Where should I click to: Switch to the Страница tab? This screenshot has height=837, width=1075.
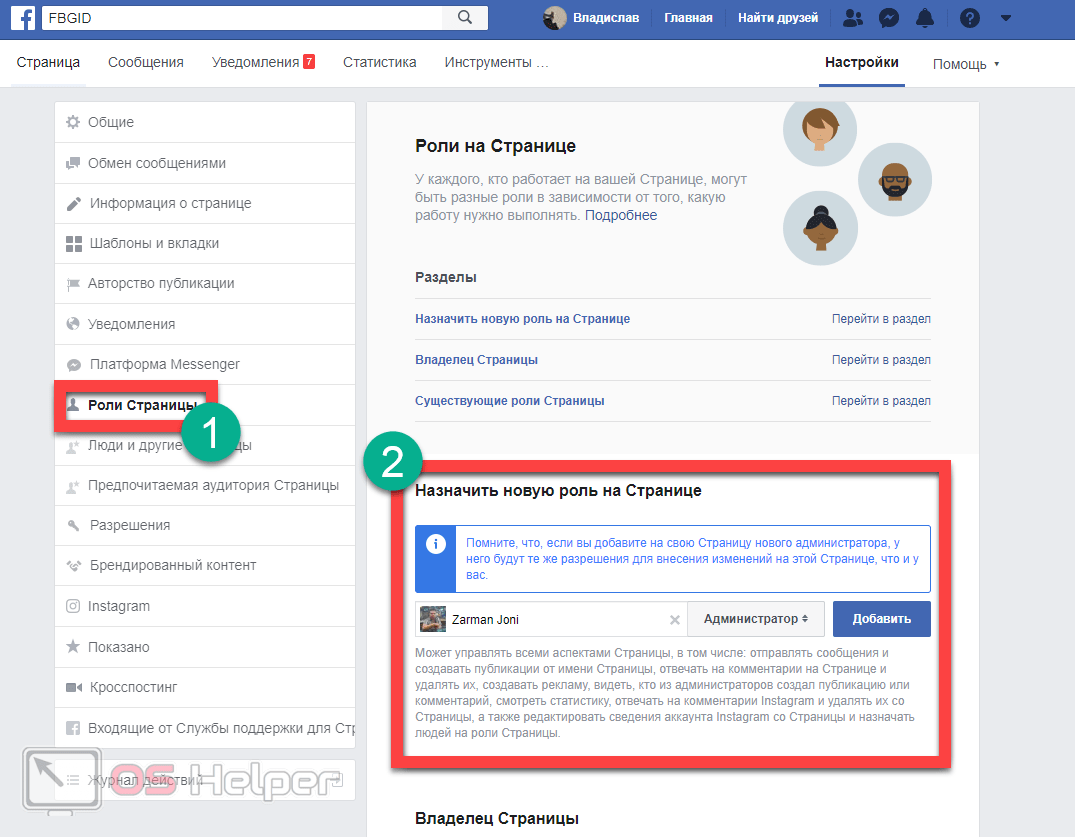pyautogui.click(x=48, y=62)
